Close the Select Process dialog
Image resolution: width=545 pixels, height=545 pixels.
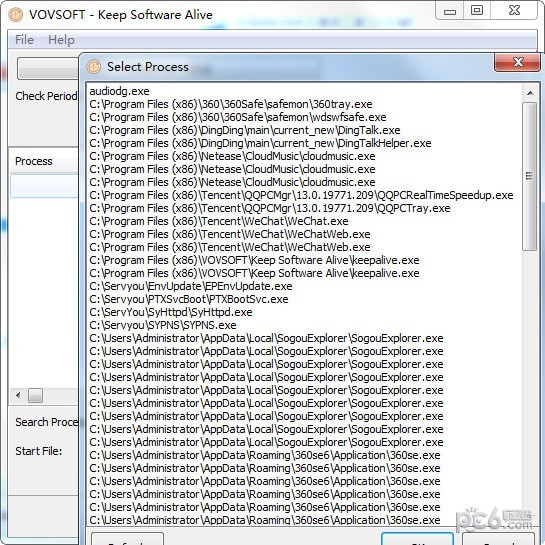pos(517,63)
